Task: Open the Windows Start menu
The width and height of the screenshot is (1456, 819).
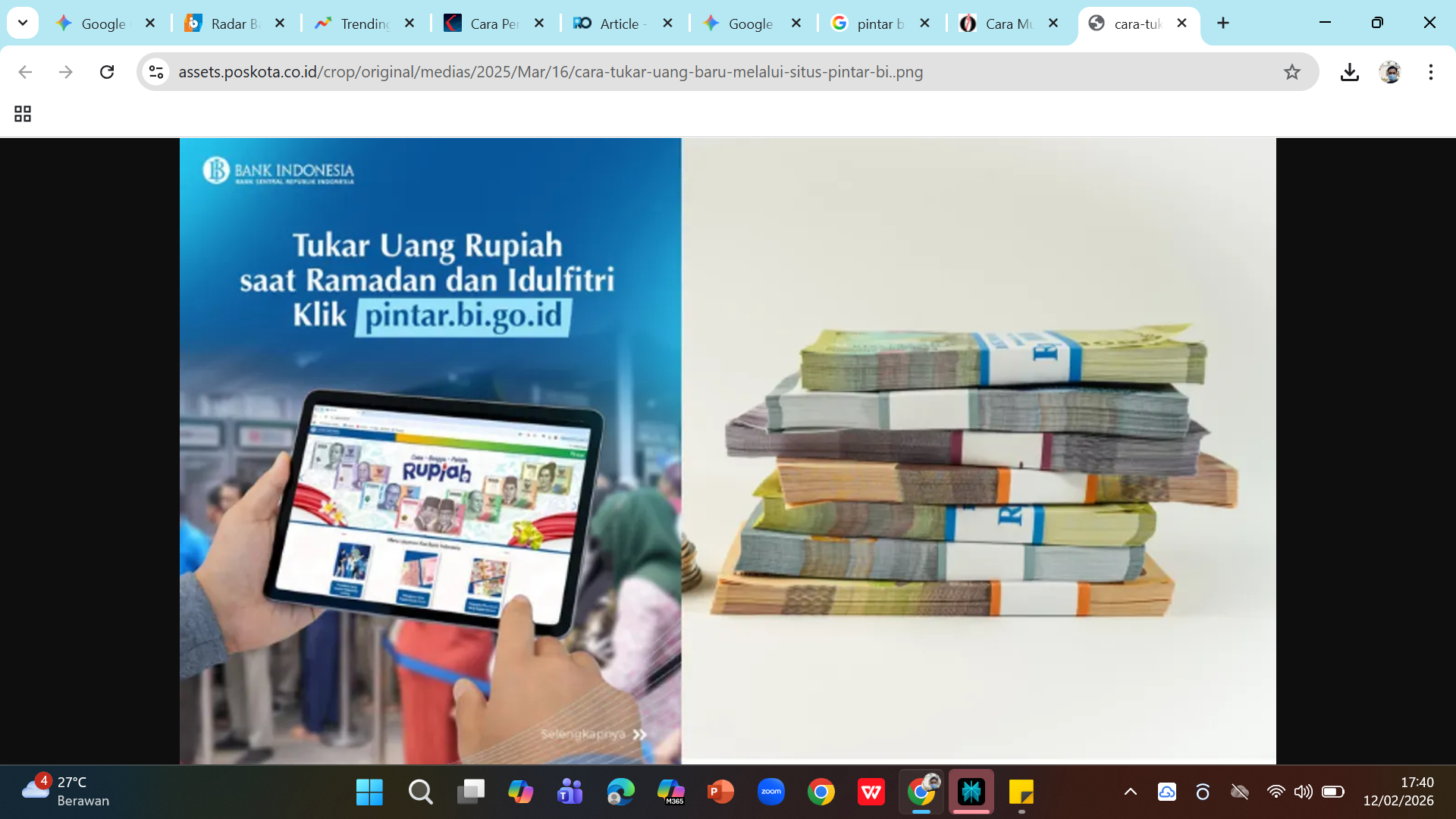Action: (369, 792)
